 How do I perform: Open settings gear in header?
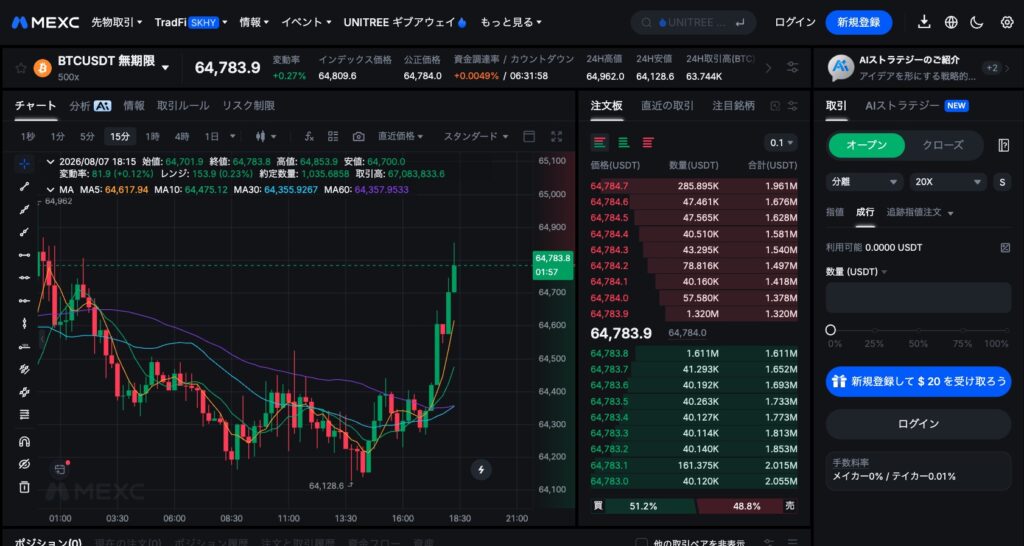click(1006, 23)
